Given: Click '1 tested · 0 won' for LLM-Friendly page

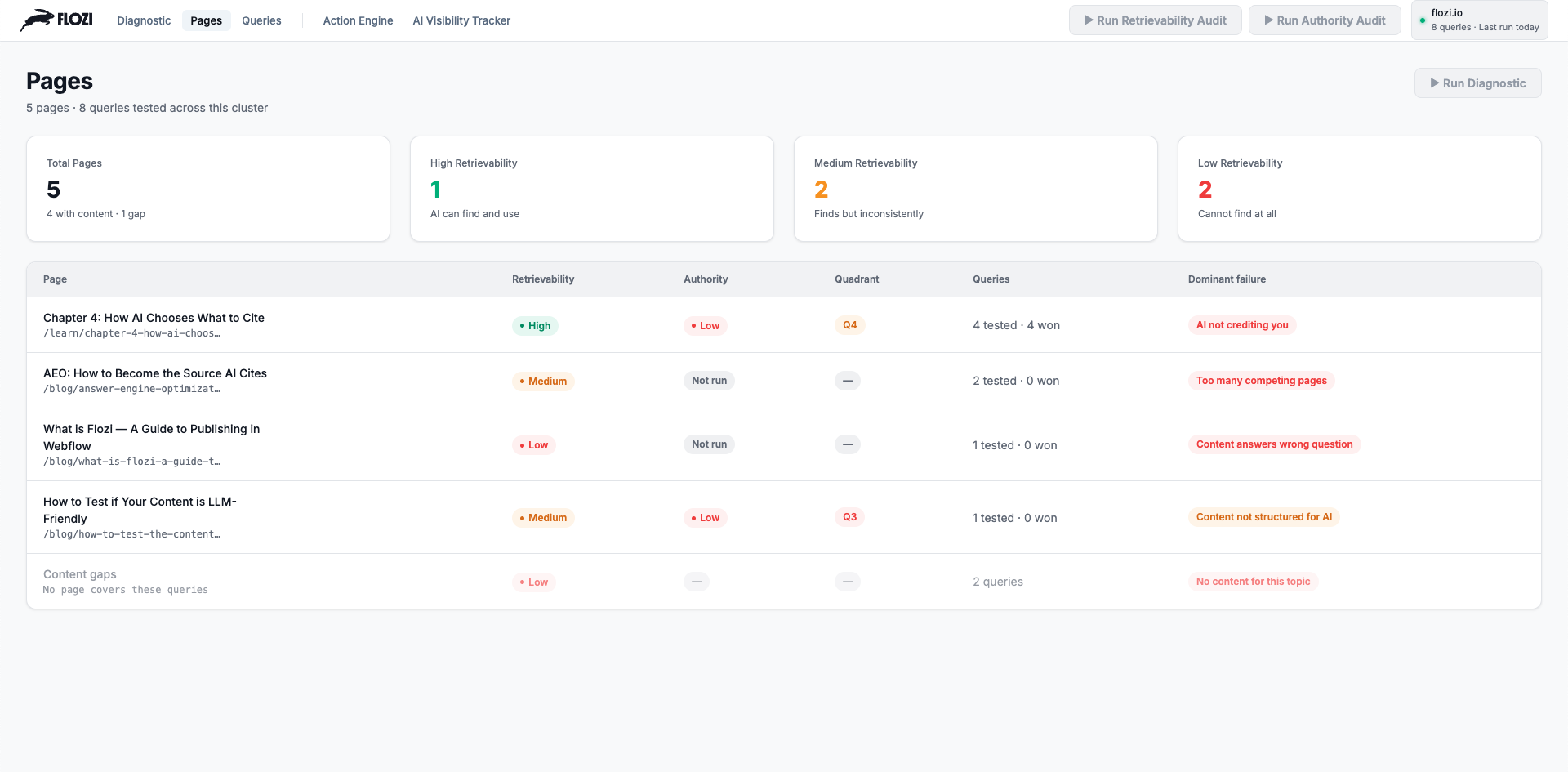Looking at the screenshot, I should (1015, 518).
